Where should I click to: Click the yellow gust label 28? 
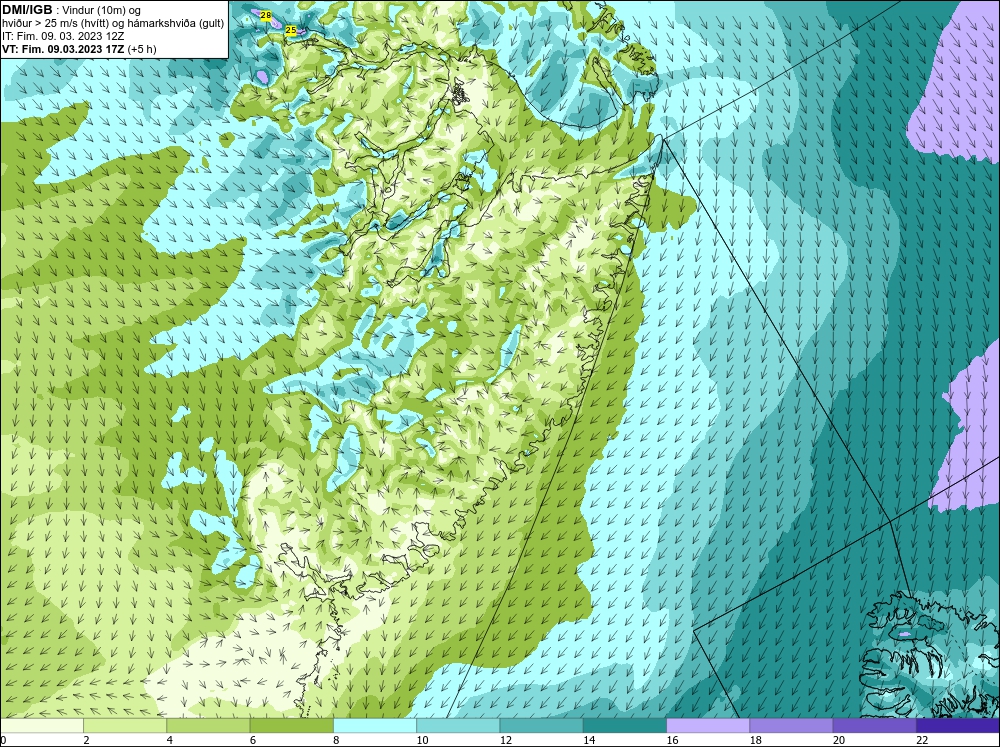click(266, 15)
